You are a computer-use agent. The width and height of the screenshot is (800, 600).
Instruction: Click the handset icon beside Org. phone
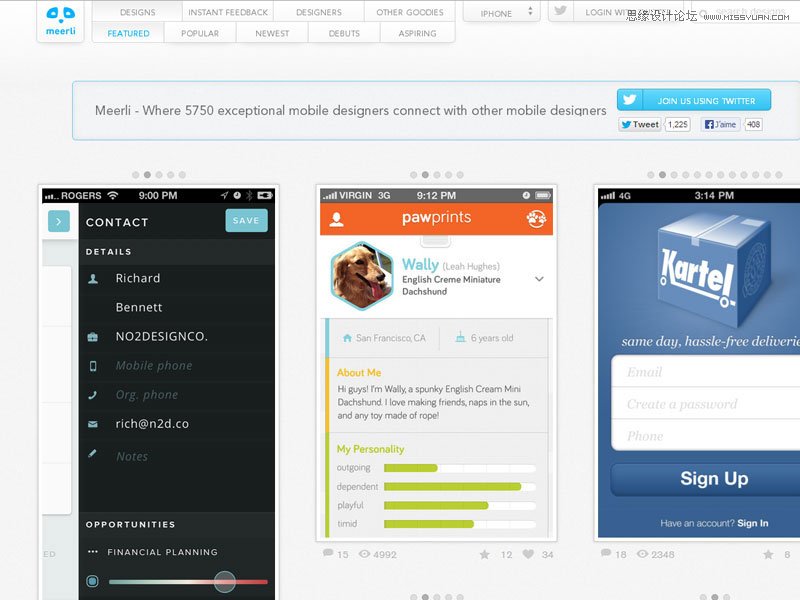coord(92,395)
